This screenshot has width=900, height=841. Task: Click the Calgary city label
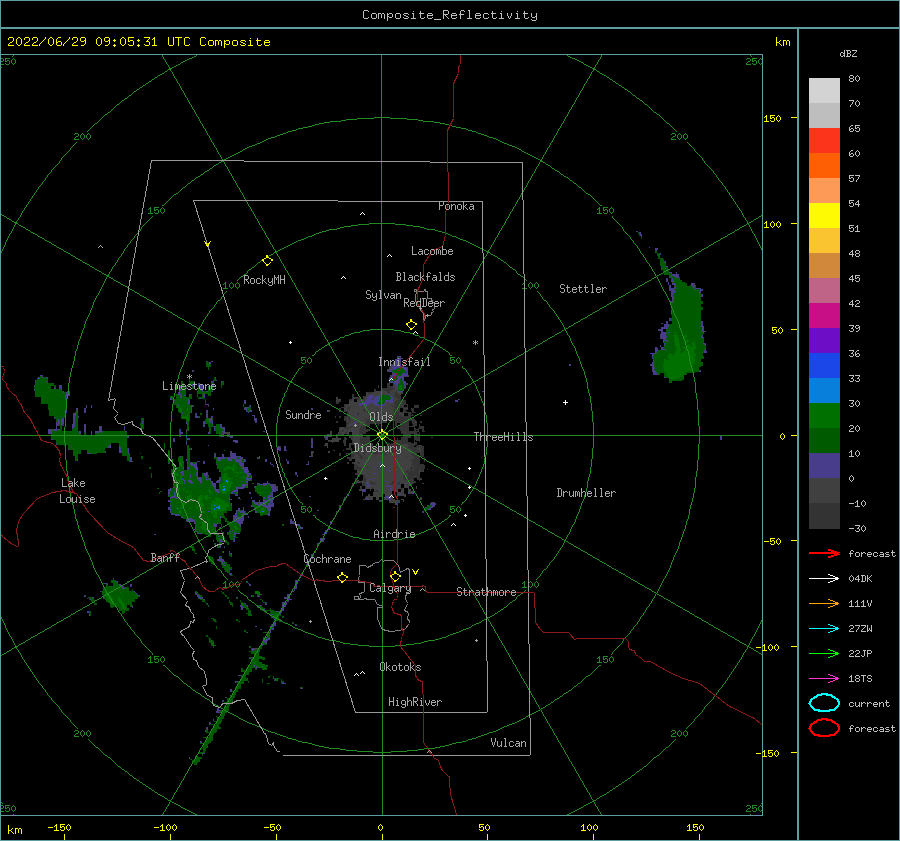(390, 588)
